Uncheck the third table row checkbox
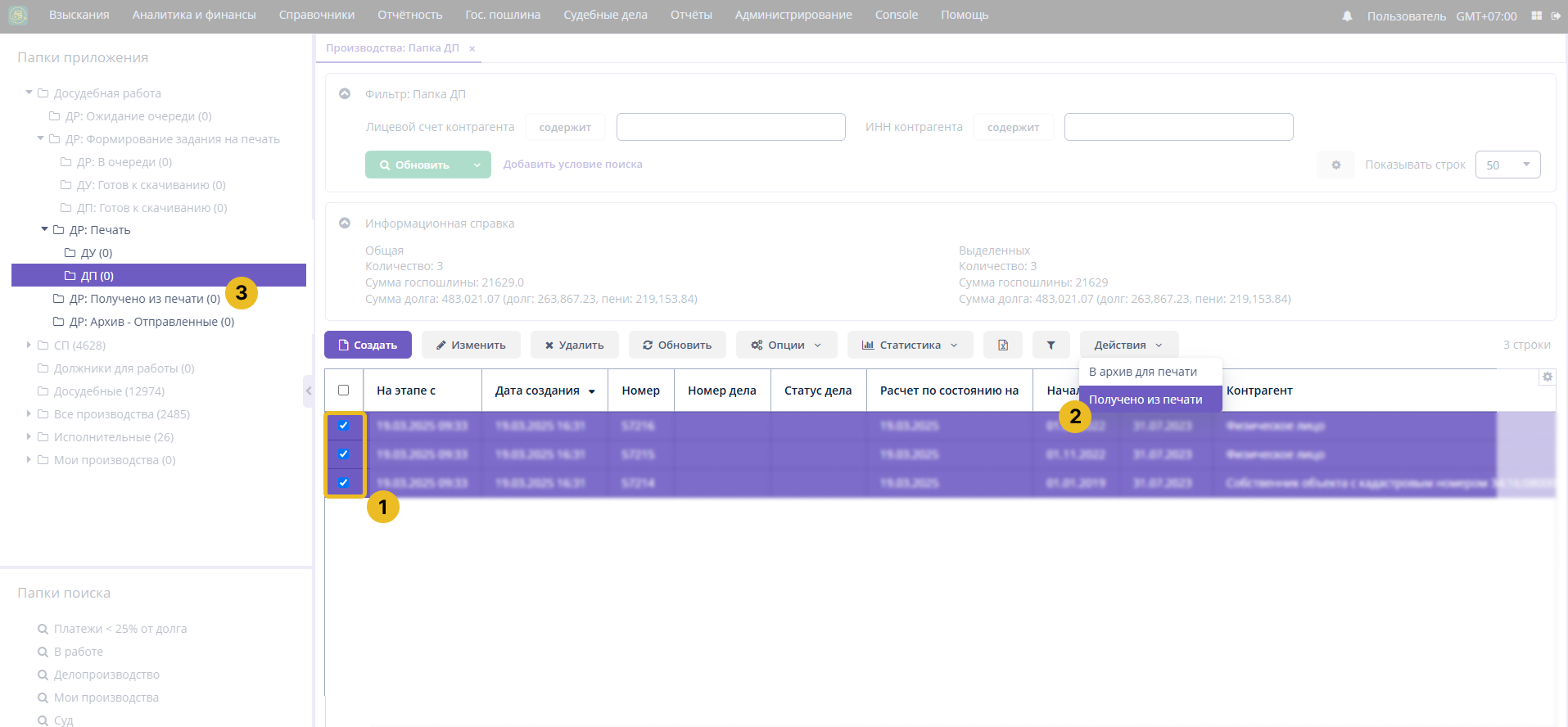Screen dimensions: 1568x727 coord(344,483)
